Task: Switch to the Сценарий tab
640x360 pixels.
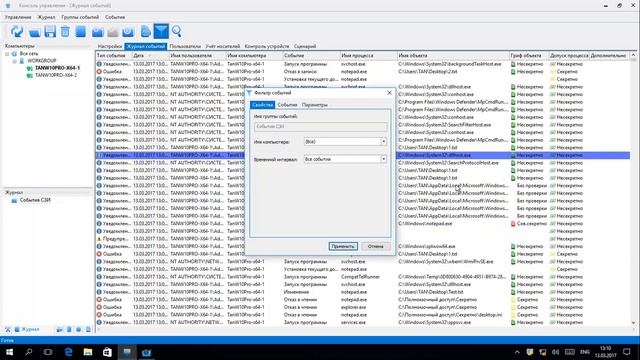Action: [x=305, y=47]
